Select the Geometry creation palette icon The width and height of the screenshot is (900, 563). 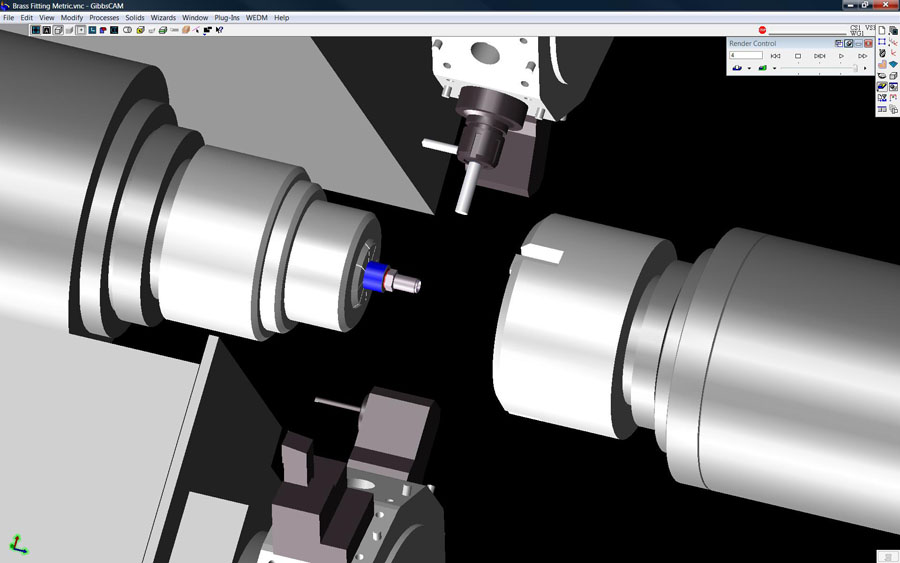tap(881, 42)
